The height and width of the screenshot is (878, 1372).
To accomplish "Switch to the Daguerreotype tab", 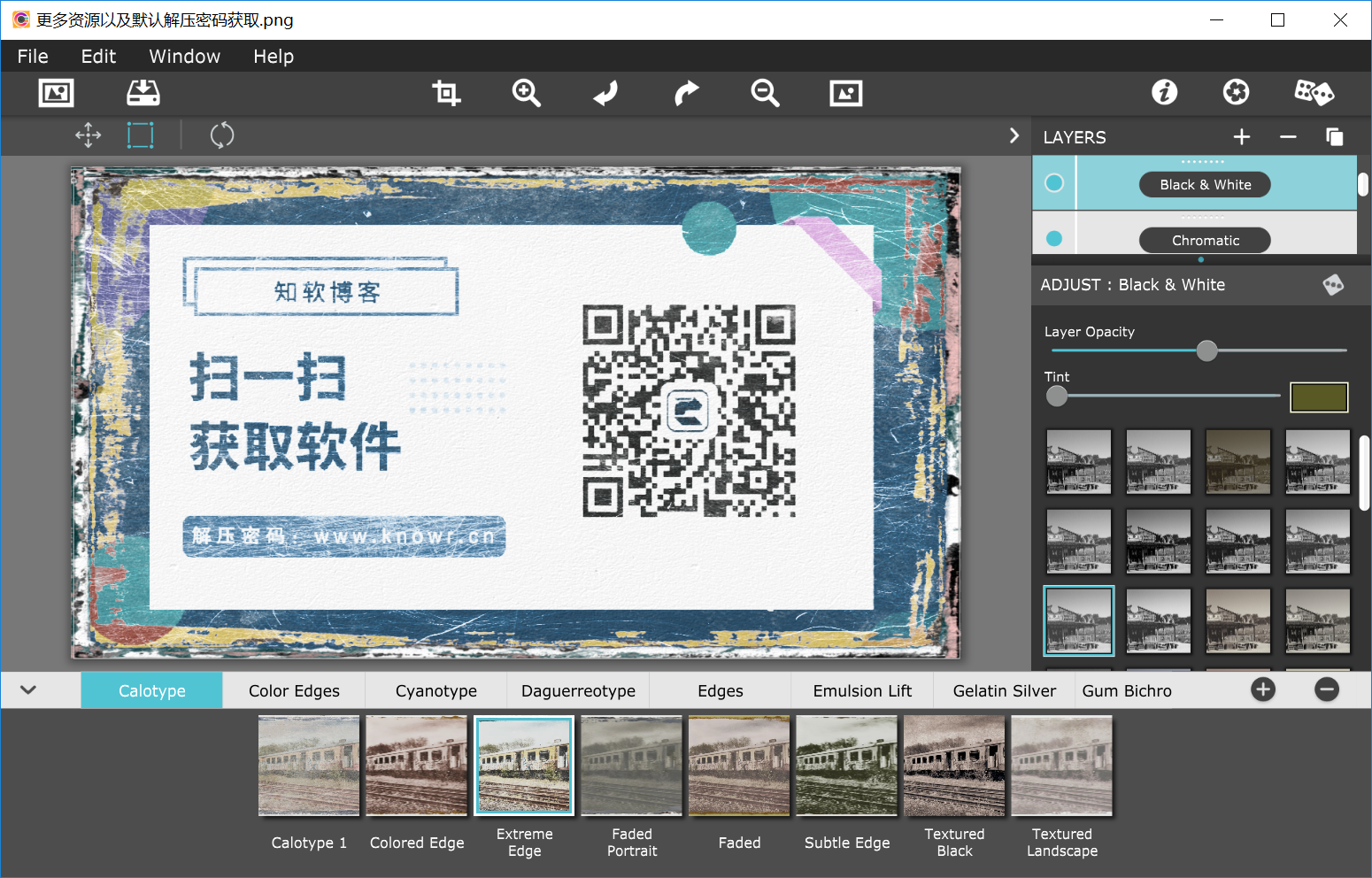I will [x=578, y=690].
